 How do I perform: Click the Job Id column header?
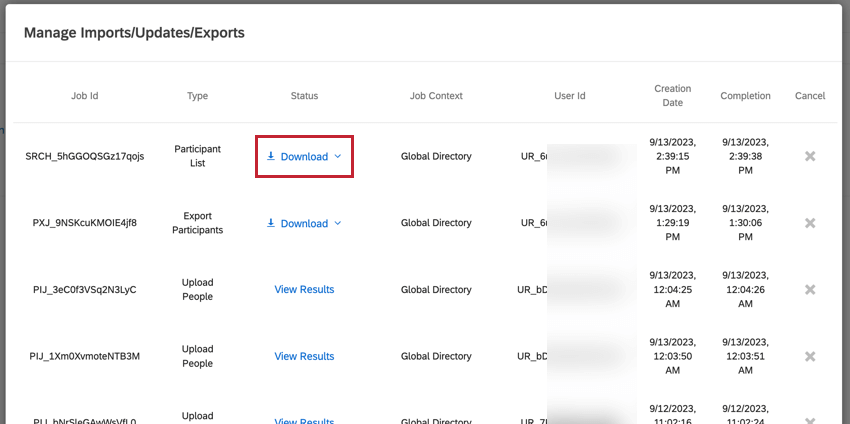(85, 96)
